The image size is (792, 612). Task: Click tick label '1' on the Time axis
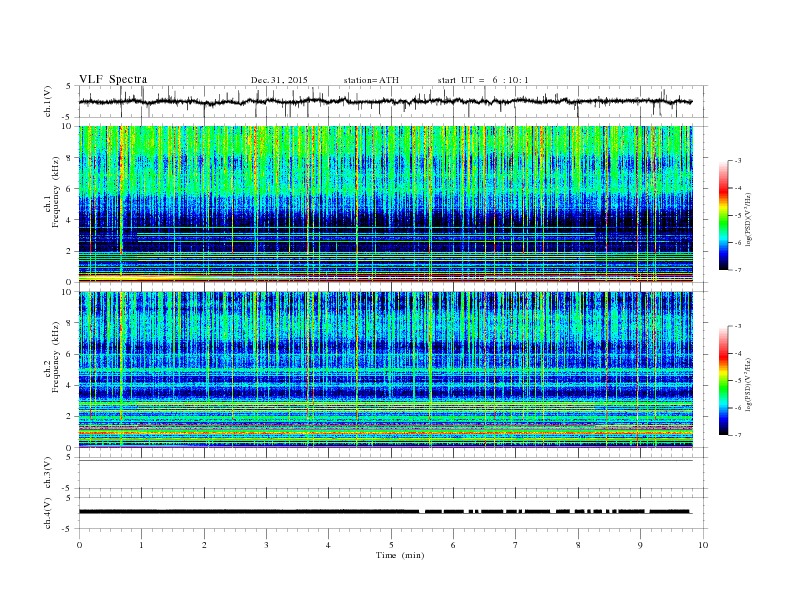141,545
